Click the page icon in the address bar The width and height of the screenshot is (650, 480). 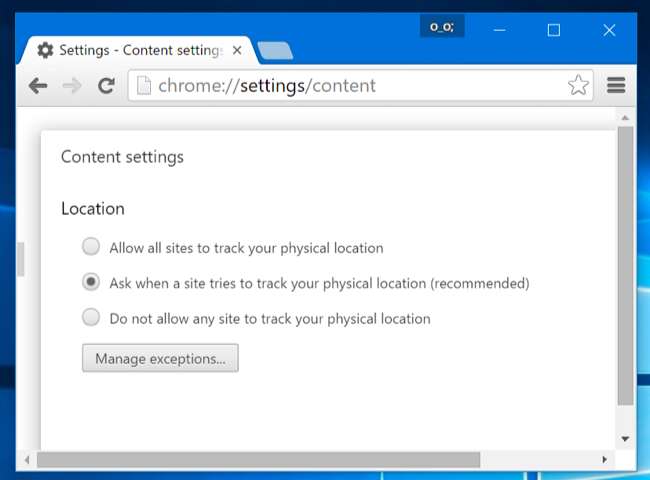pos(144,86)
